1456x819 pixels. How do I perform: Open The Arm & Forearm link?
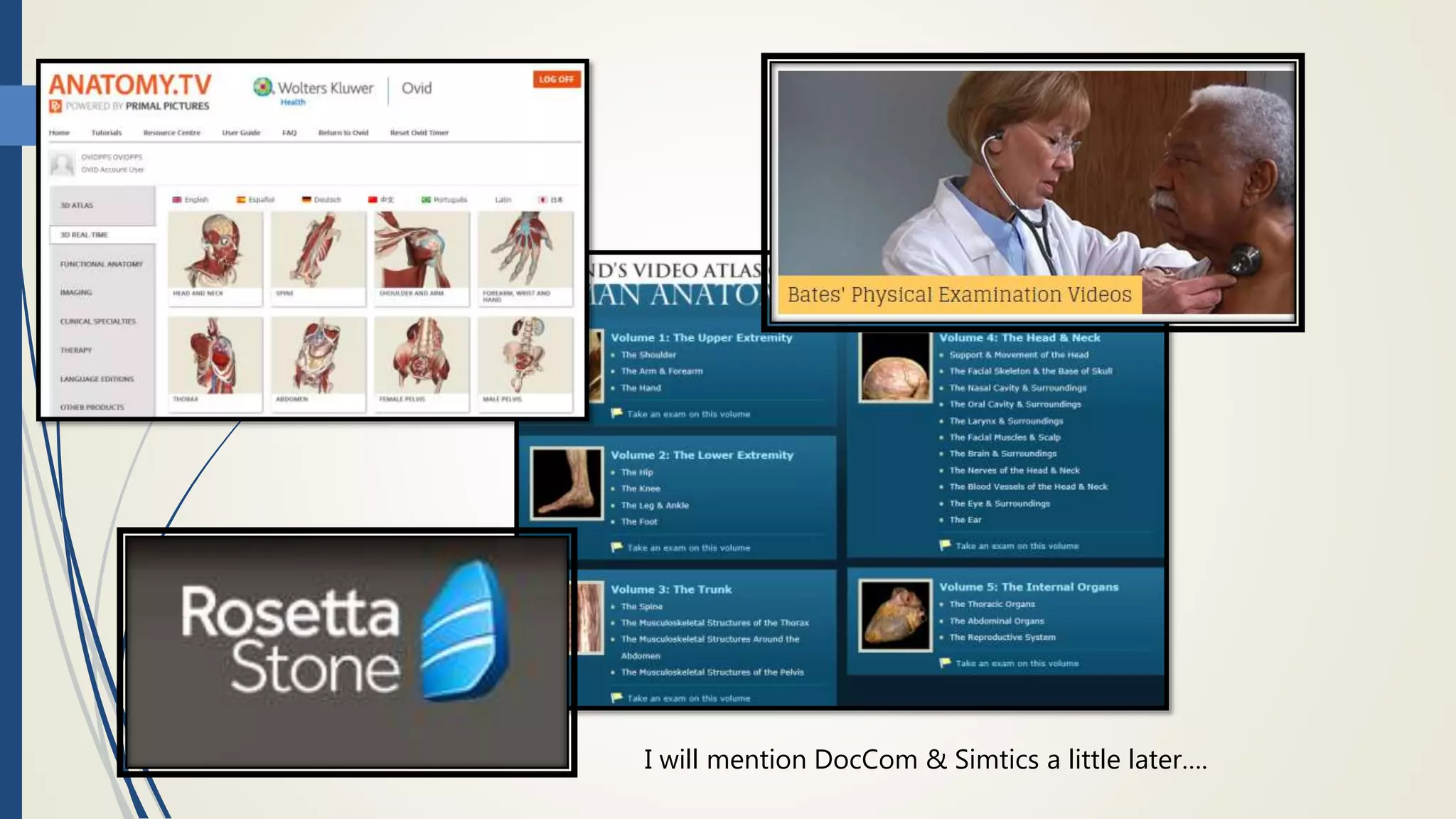(x=662, y=371)
